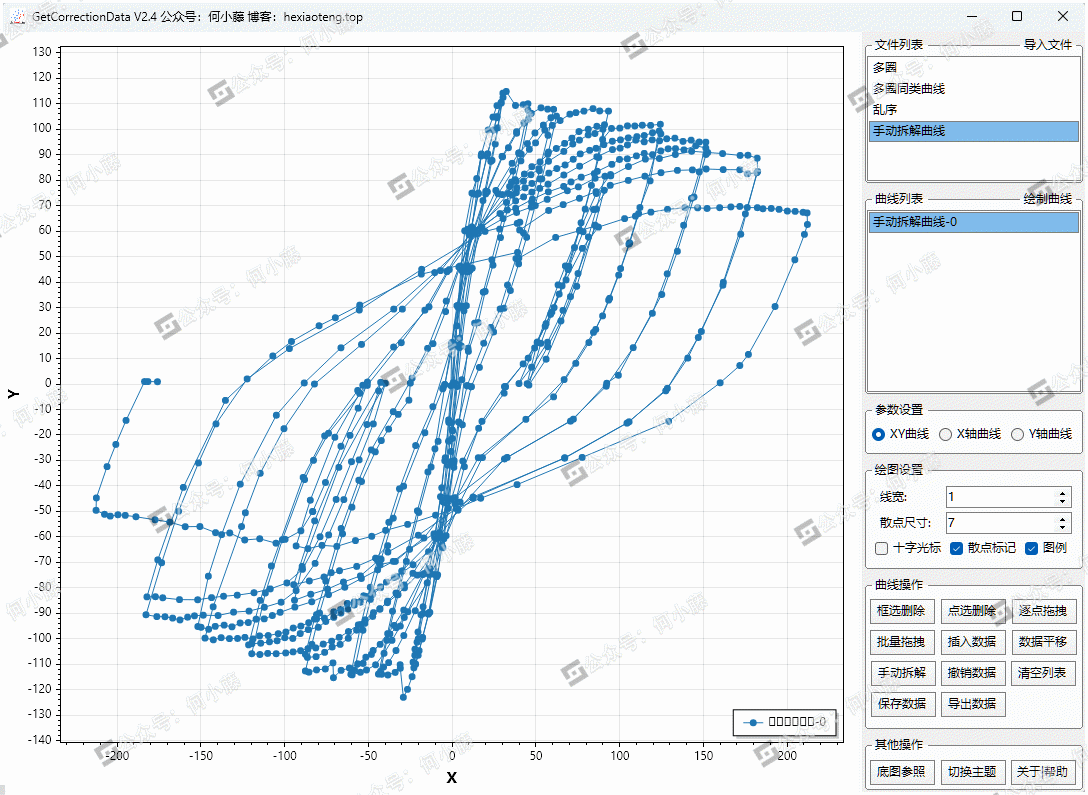The width and height of the screenshot is (1088, 795).
Task: Increase 线宽 line width with up arrow
Action: (1062, 492)
